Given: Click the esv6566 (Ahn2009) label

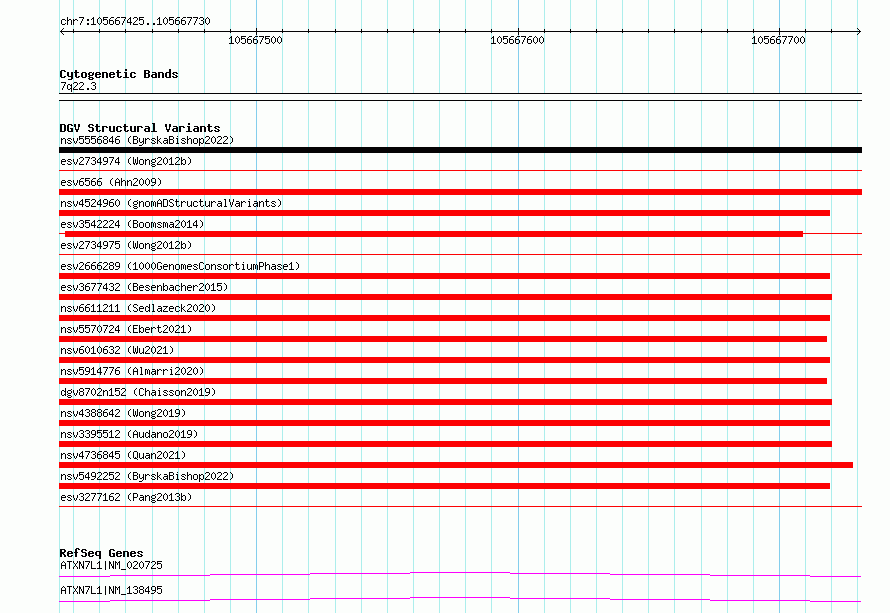Looking at the screenshot, I should (x=111, y=182).
